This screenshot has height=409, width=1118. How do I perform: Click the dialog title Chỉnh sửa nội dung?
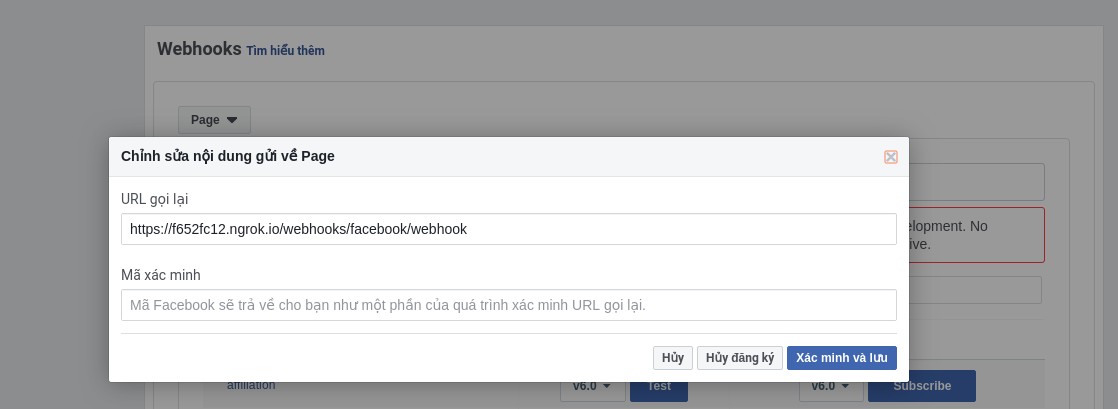pyautogui.click(x=228, y=156)
